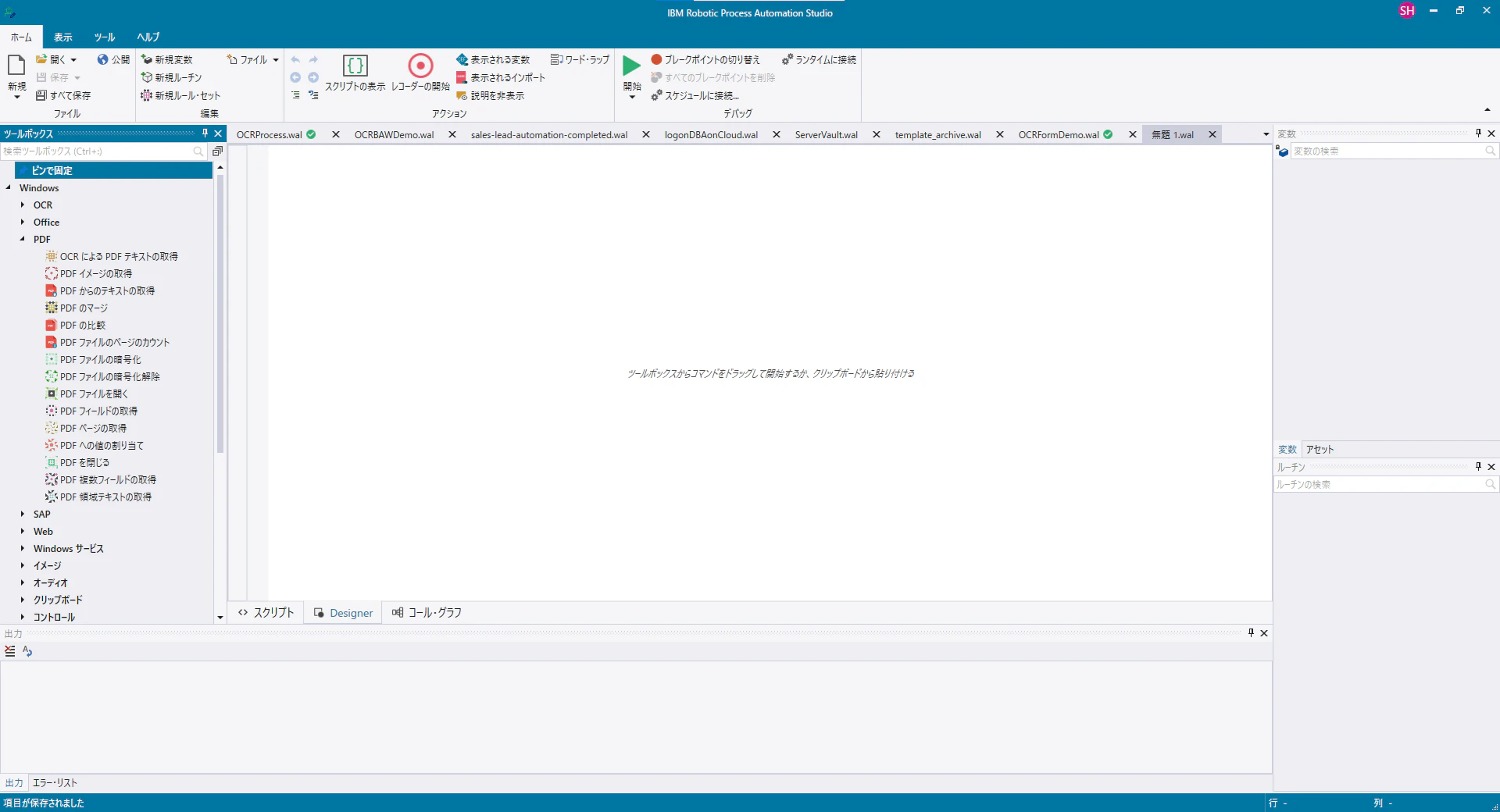Select the PDF からのテキストの取得 command

click(100, 290)
